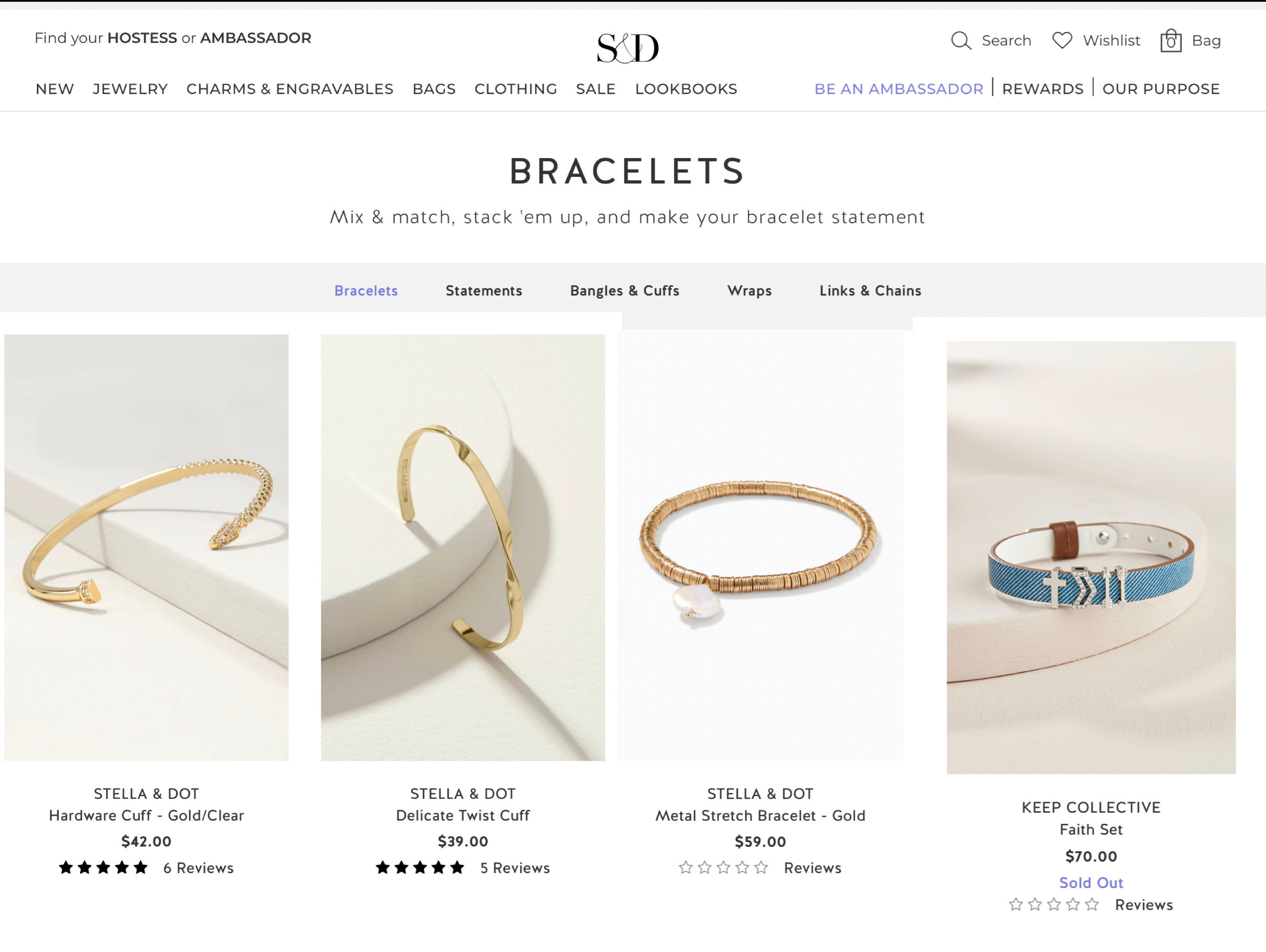This screenshot has height=952, width=1266.
Task: Open CHARMS & ENGRAVABLES menu
Action: pos(290,89)
